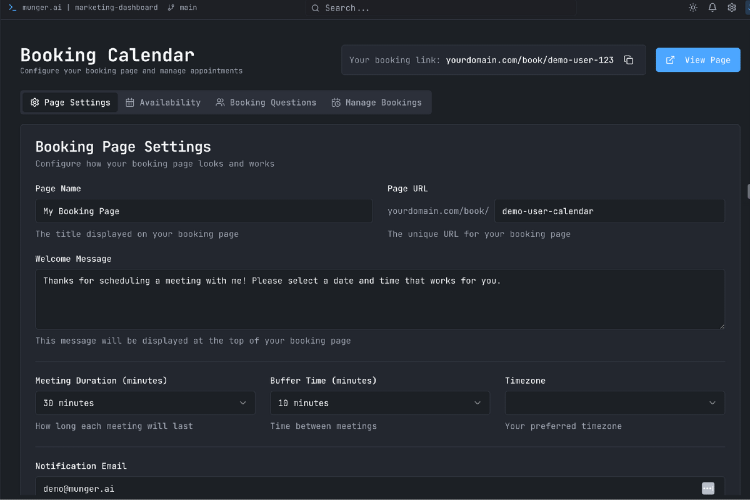The image size is (750, 500).
Task: Open the settings gear icon in top bar
Action: (x=731, y=8)
